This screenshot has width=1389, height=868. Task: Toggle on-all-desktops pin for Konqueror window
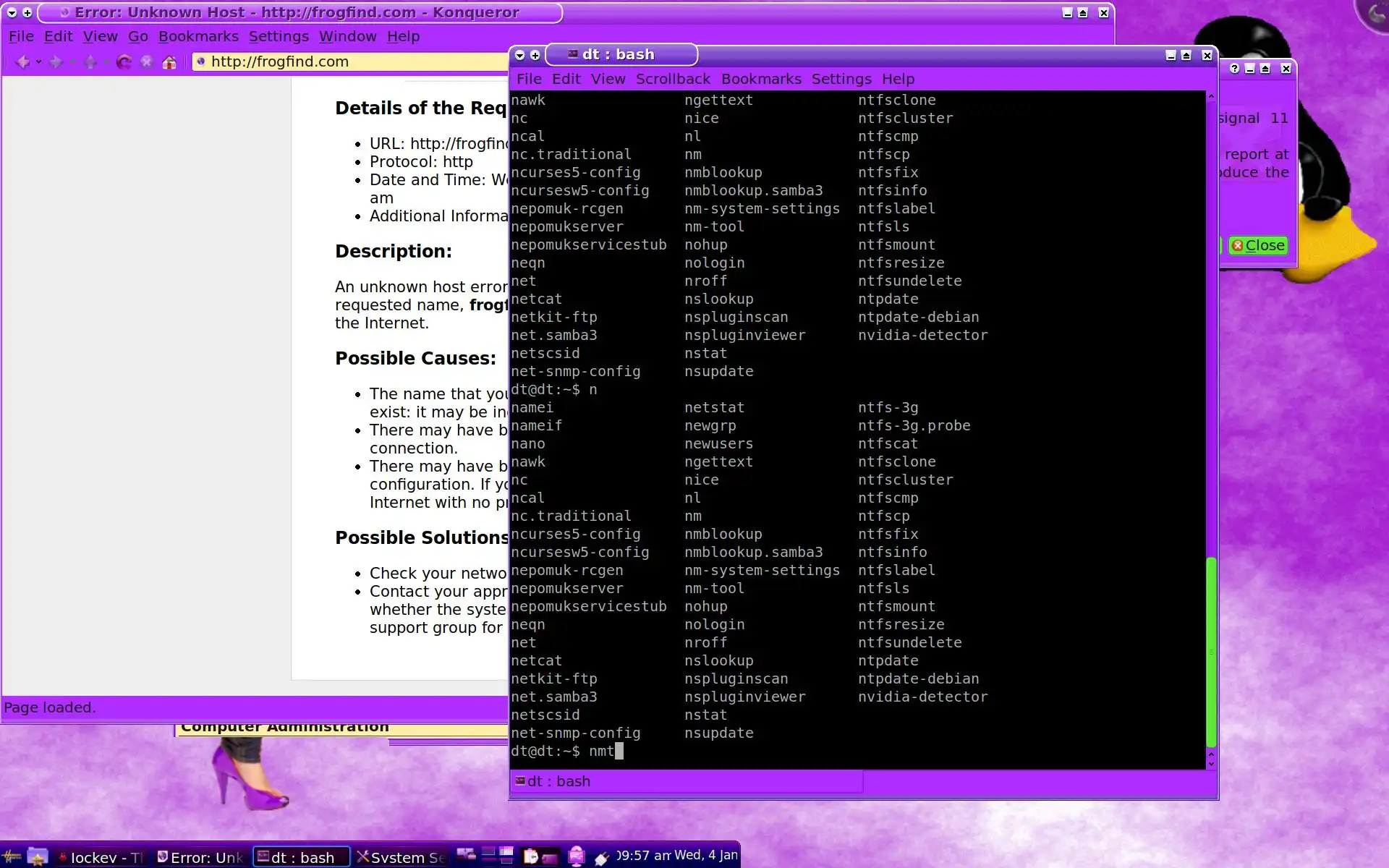27,12
